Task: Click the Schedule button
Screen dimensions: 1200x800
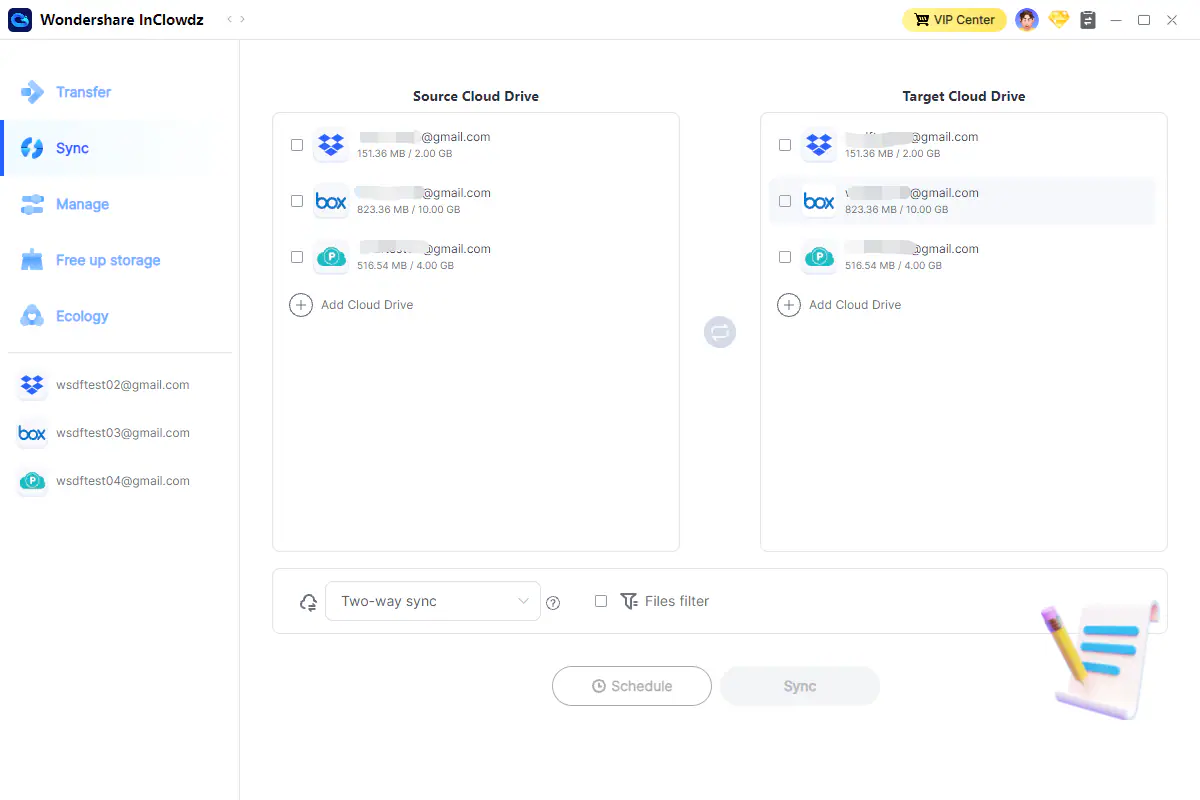Action: pyautogui.click(x=632, y=686)
